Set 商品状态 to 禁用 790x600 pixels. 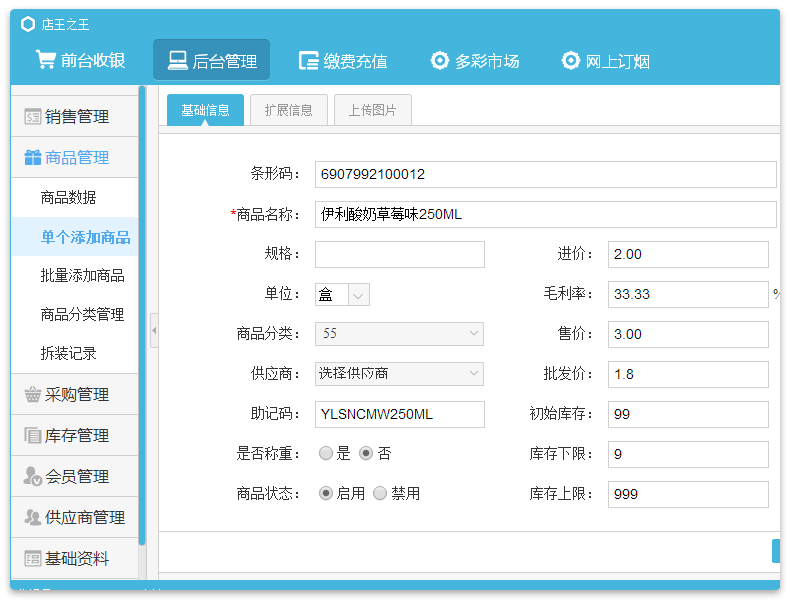coord(380,493)
